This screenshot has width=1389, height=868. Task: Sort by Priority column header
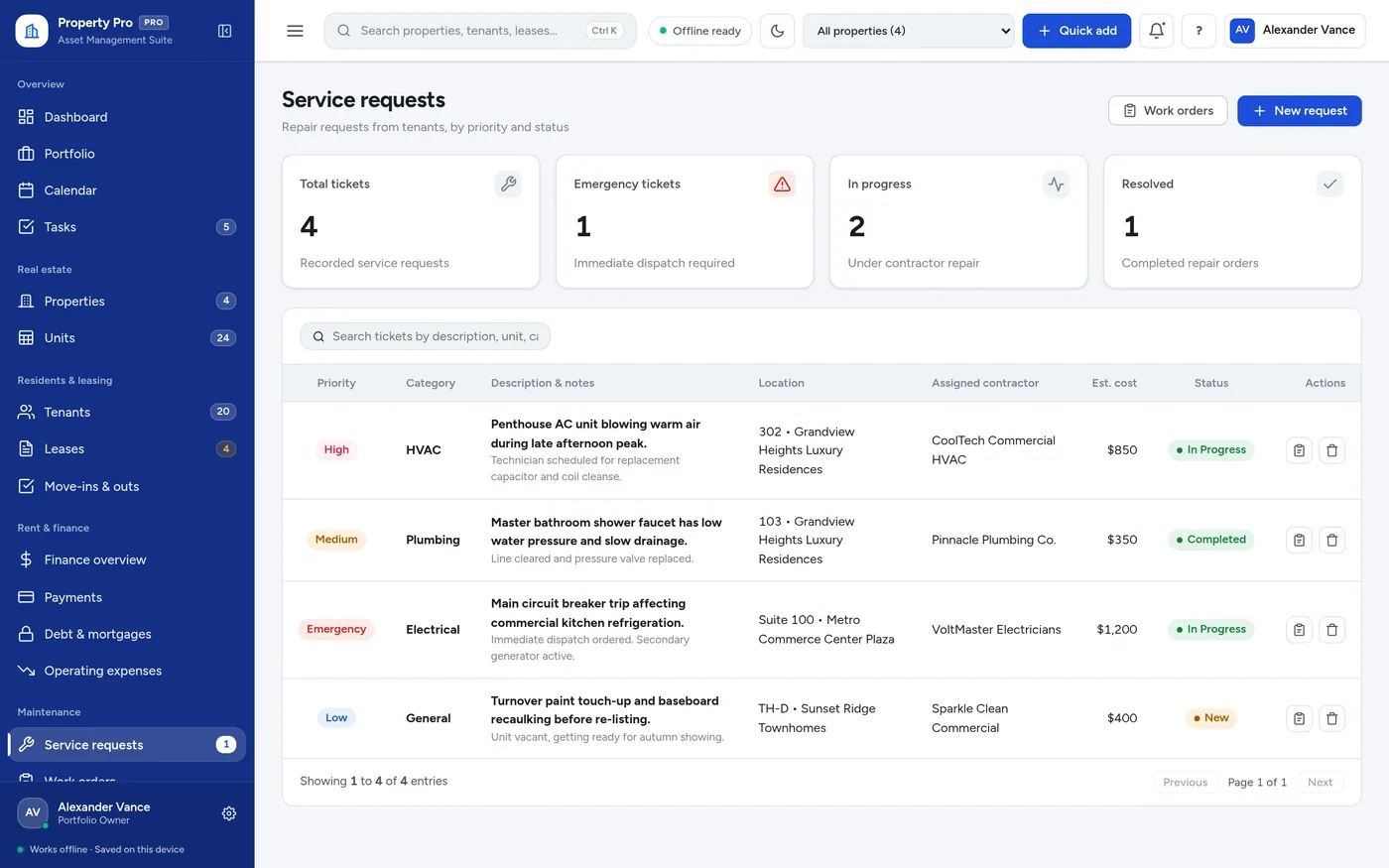pos(336,383)
